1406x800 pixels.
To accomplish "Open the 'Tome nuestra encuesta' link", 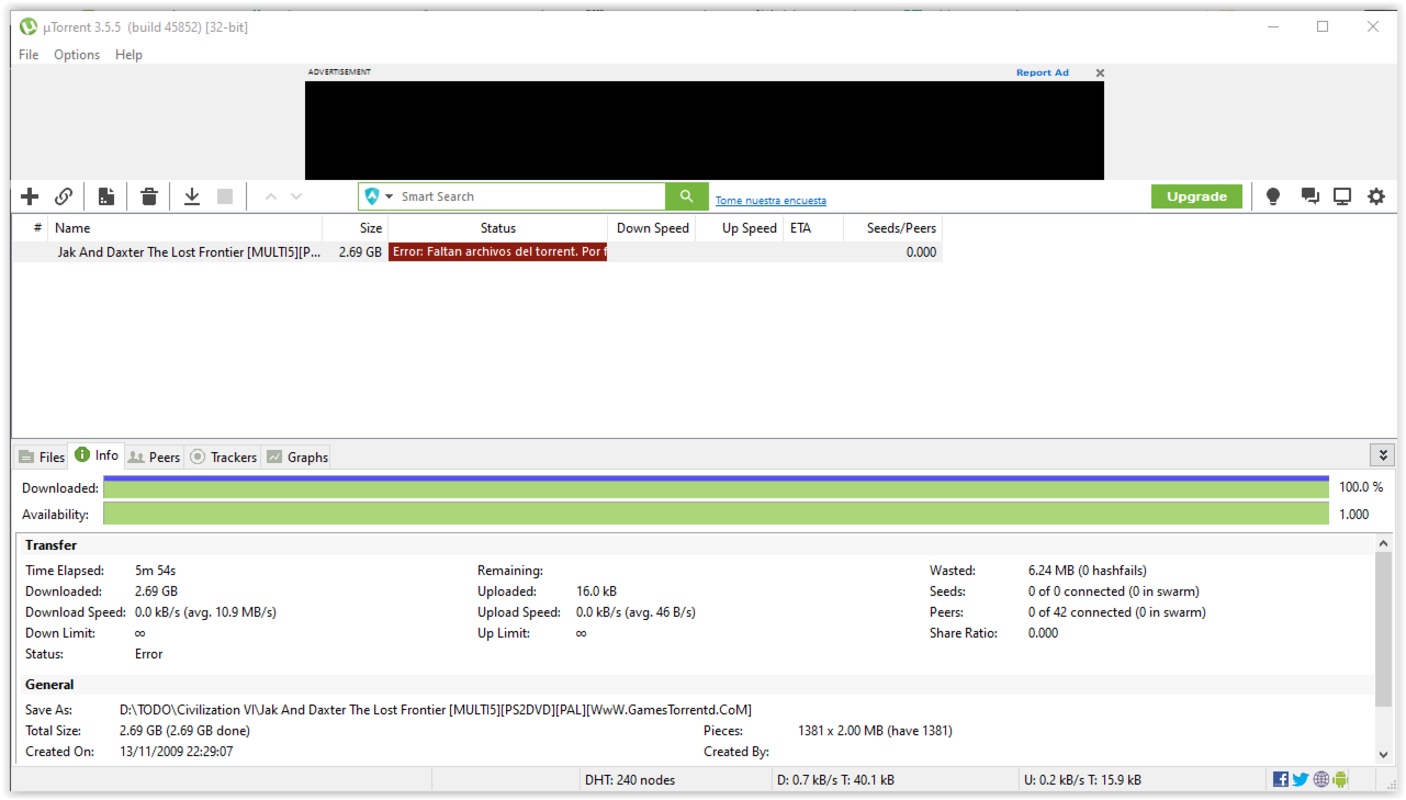I will [x=770, y=201].
